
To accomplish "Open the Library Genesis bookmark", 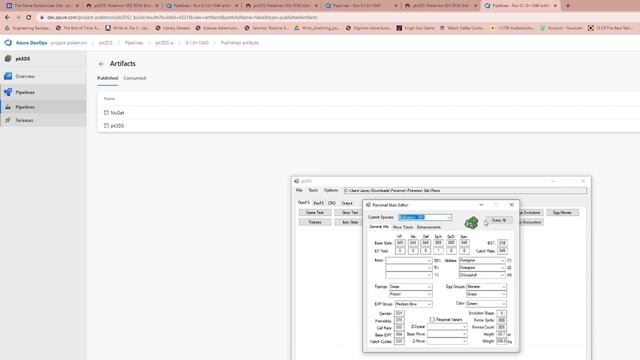I will (x=172, y=28).
